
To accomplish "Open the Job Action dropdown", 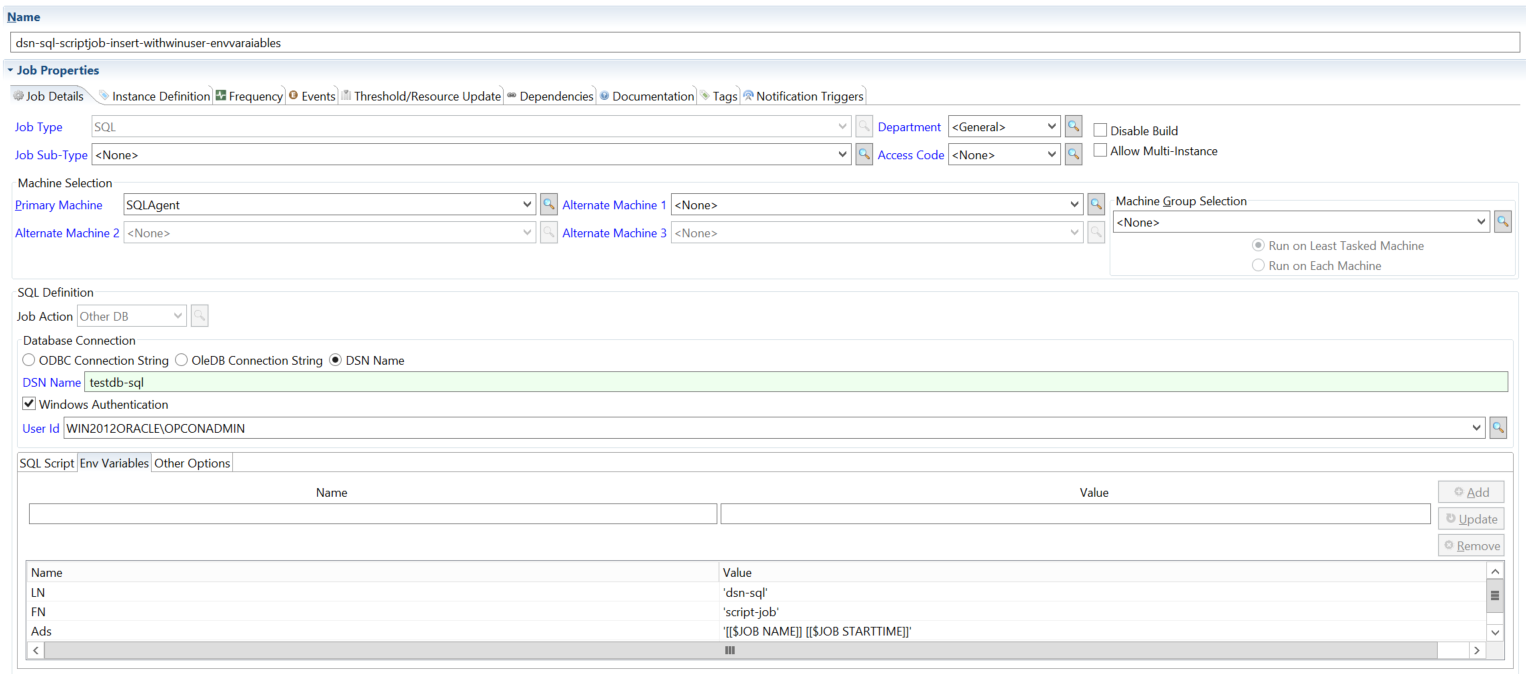I will [x=178, y=316].
